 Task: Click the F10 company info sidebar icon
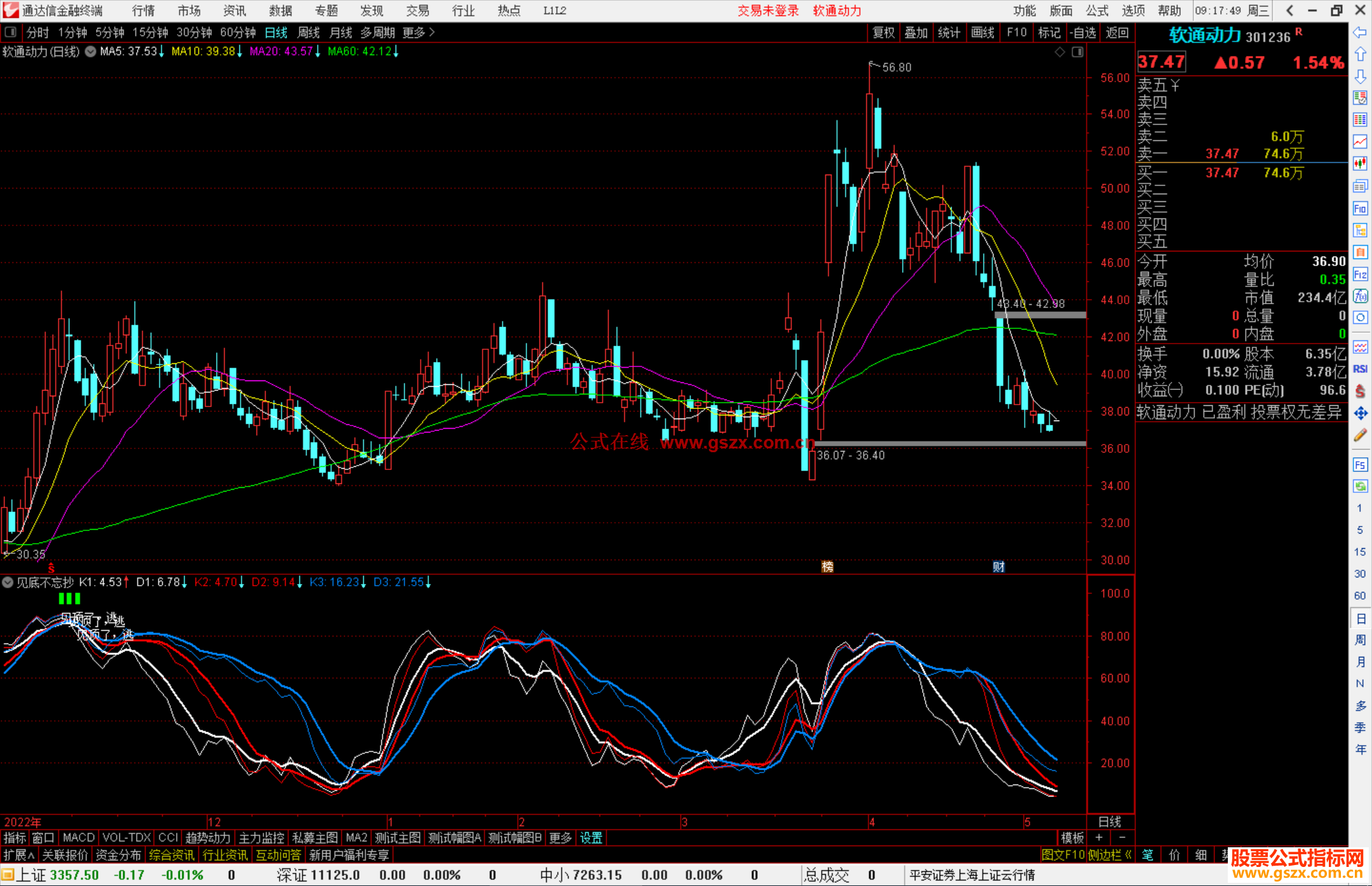pyautogui.click(x=1360, y=208)
